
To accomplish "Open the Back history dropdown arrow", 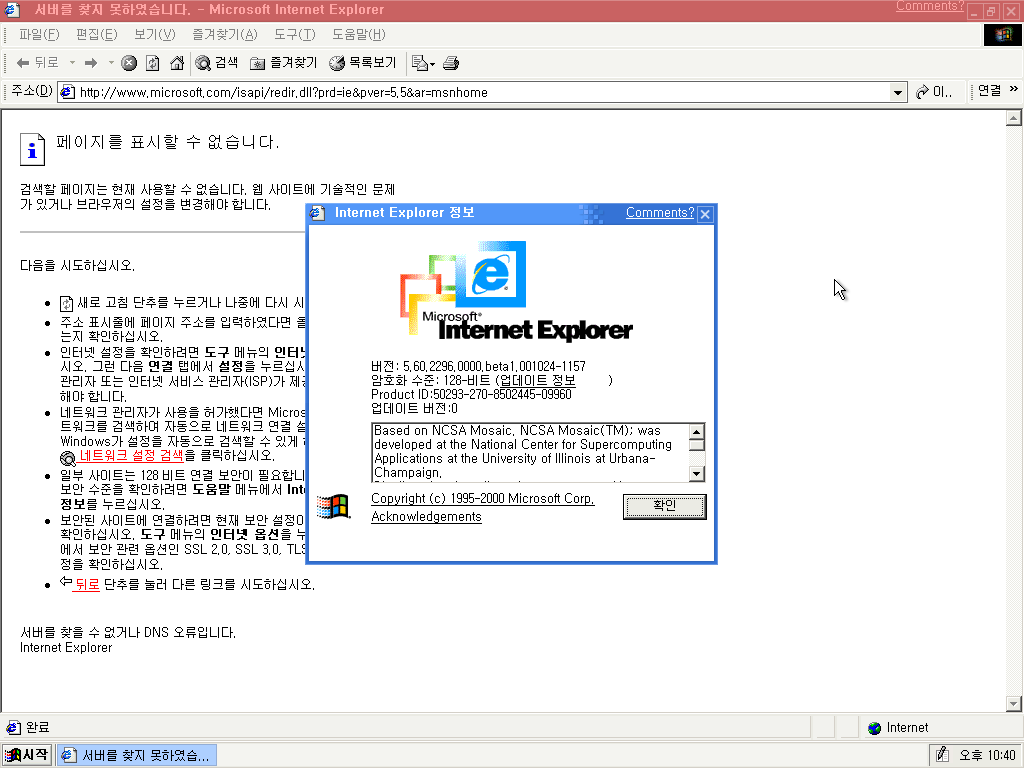I will coord(72,63).
